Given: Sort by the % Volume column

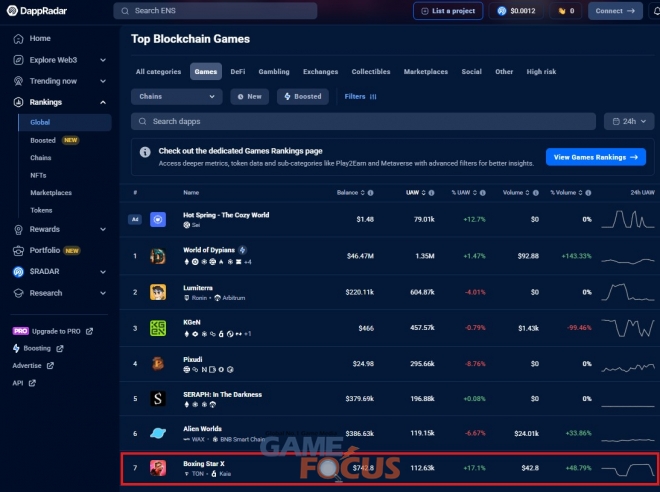Looking at the screenshot, I should click(567, 193).
